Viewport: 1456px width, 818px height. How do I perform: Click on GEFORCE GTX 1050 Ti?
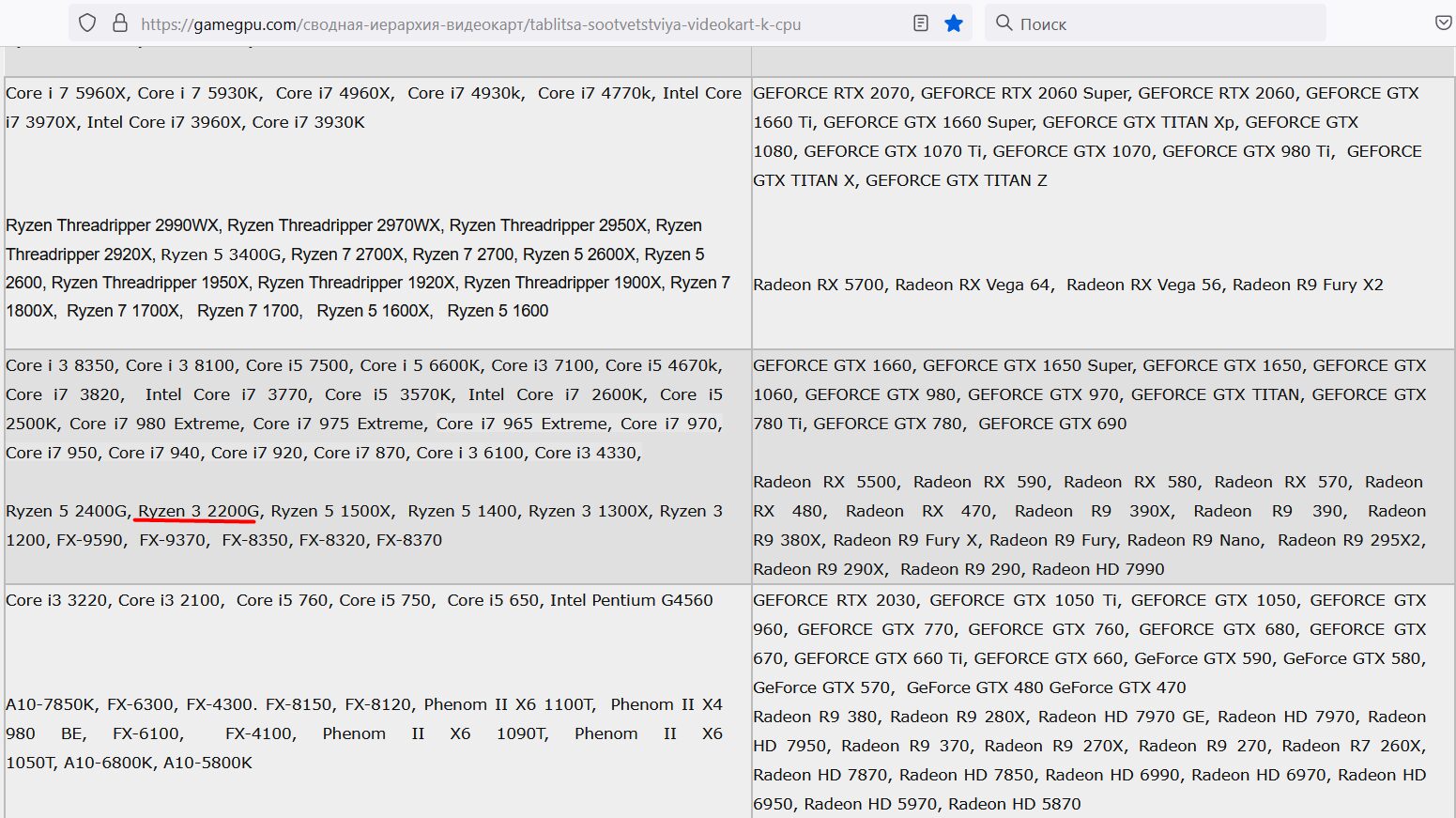pos(1024,600)
